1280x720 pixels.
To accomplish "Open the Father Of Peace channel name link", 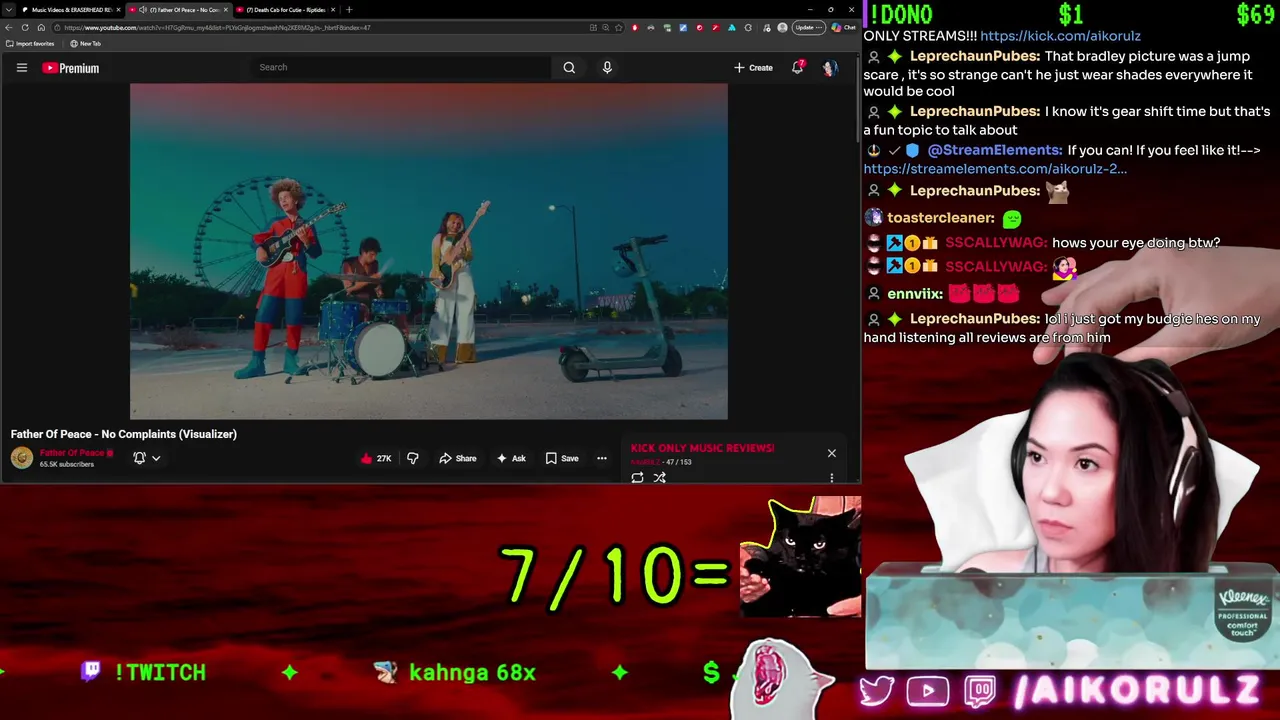I will point(72,453).
